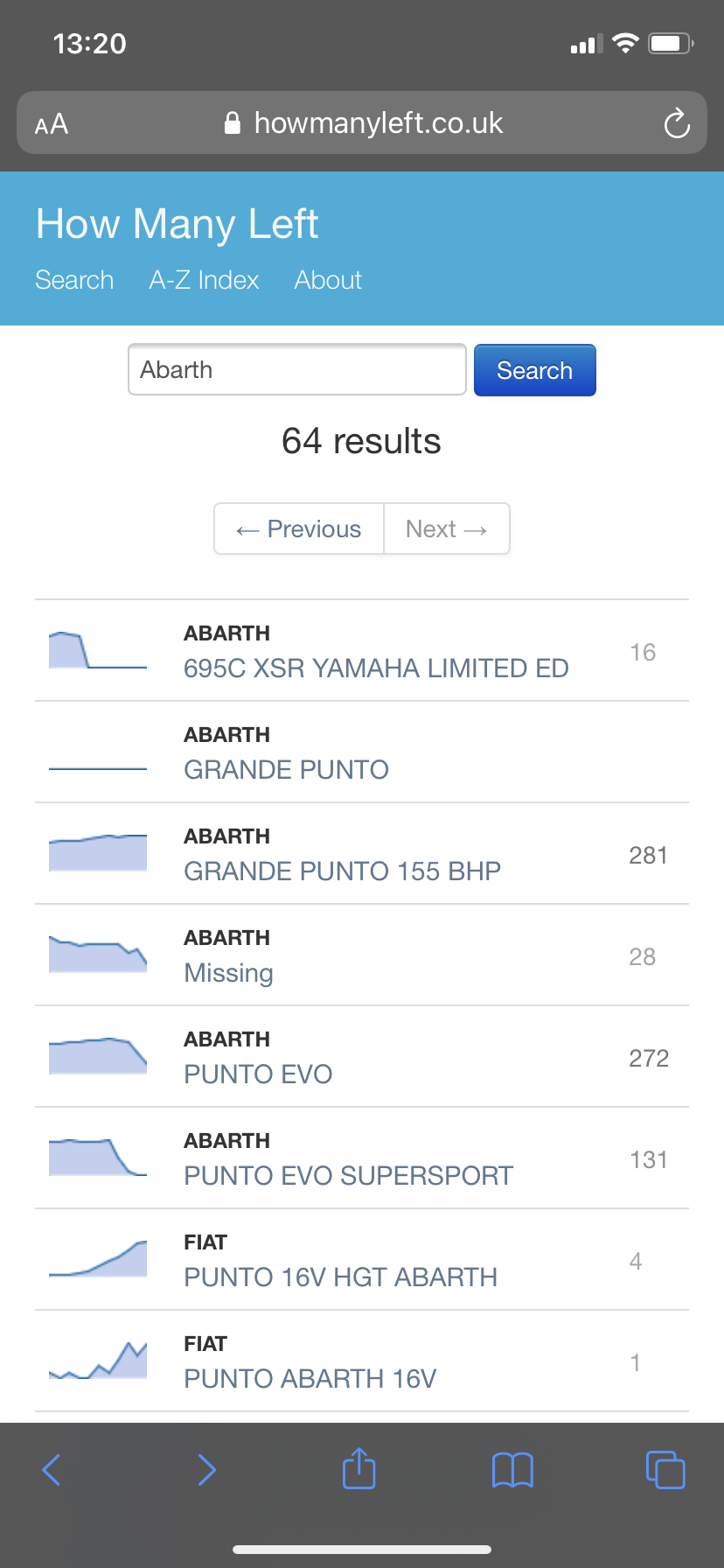Open Fiat Punto Abarth 16V link
724x1568 pixels.
(x=310, y=1379)
